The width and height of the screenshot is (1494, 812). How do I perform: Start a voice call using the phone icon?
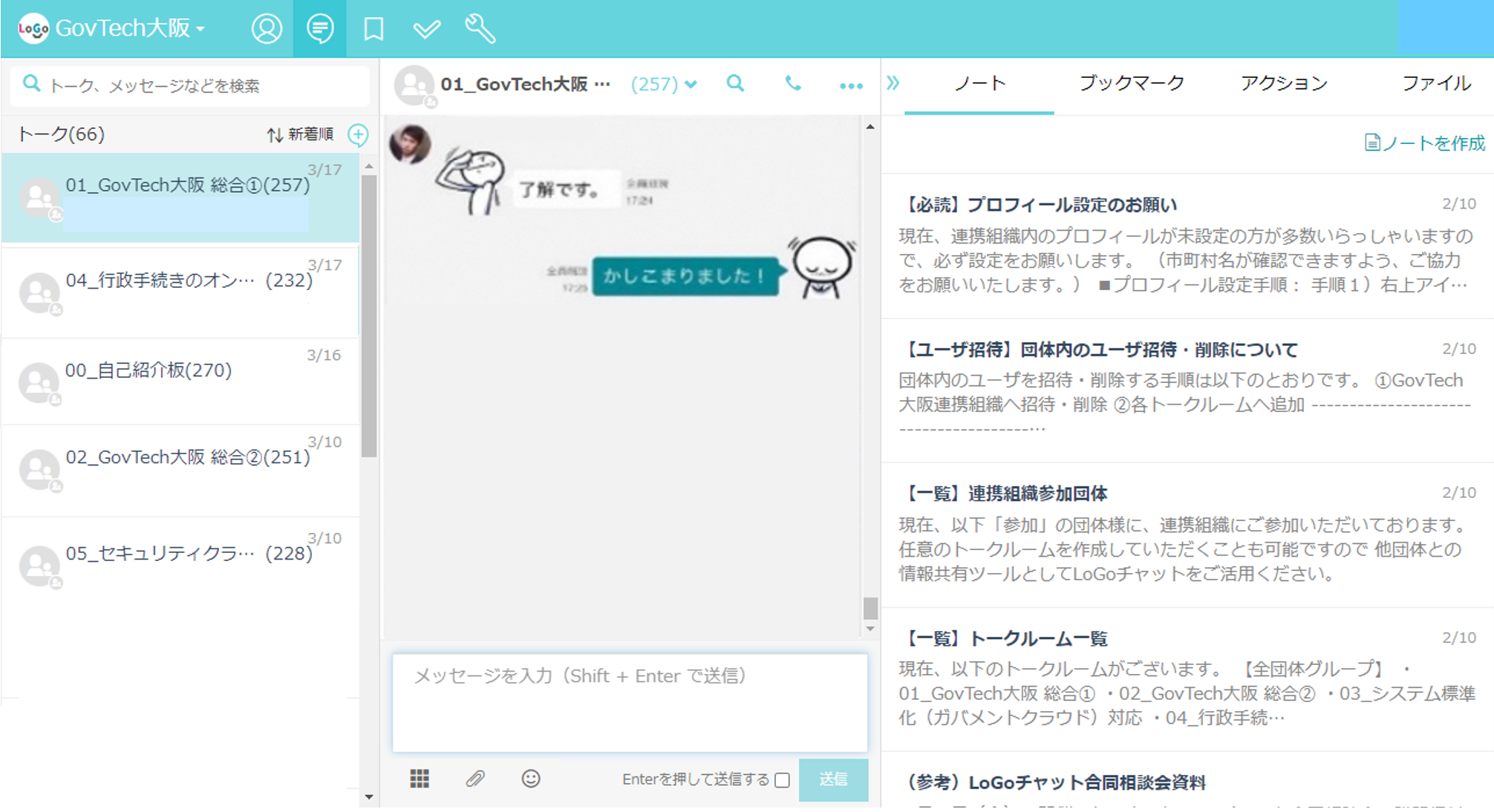point(793,84)
